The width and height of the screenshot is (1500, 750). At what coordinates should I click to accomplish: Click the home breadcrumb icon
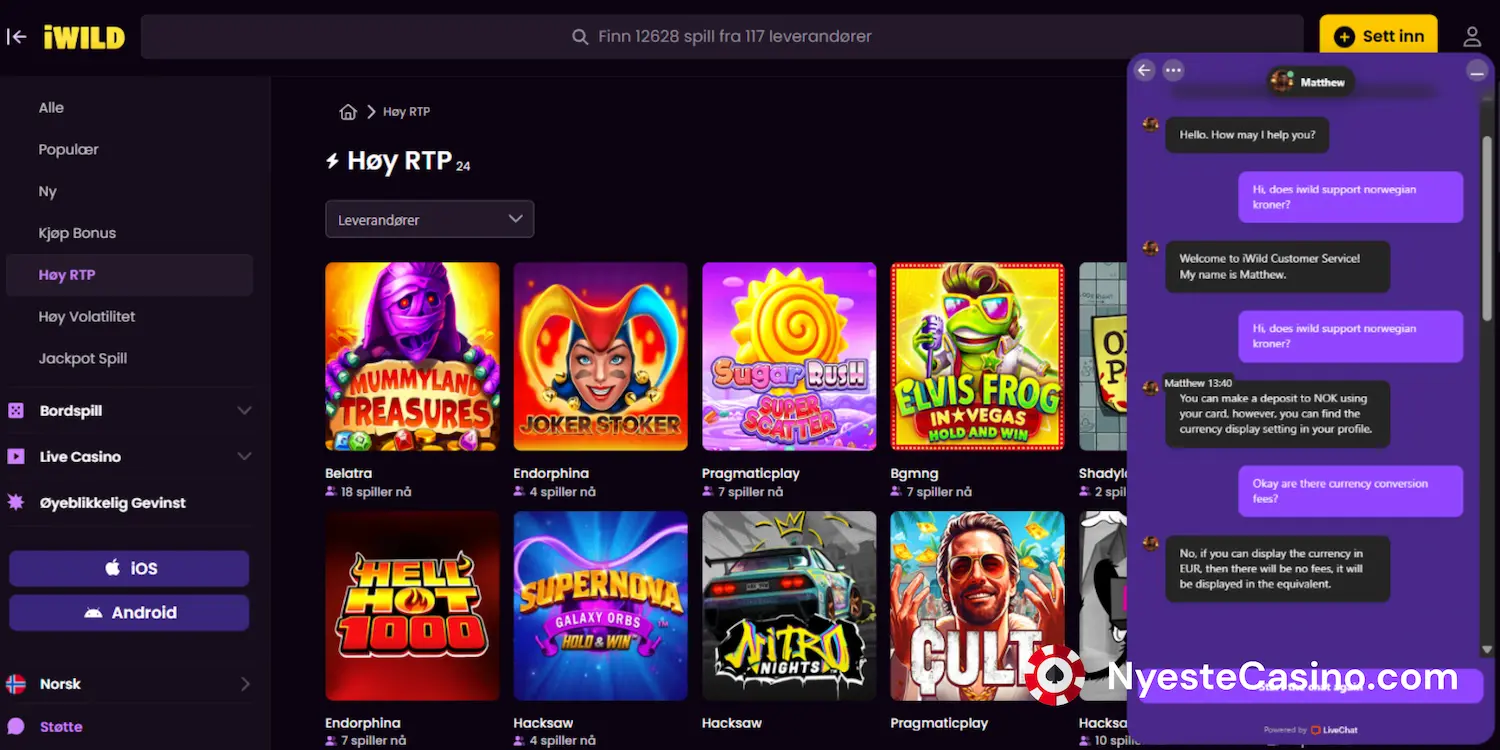coord(348,112)
